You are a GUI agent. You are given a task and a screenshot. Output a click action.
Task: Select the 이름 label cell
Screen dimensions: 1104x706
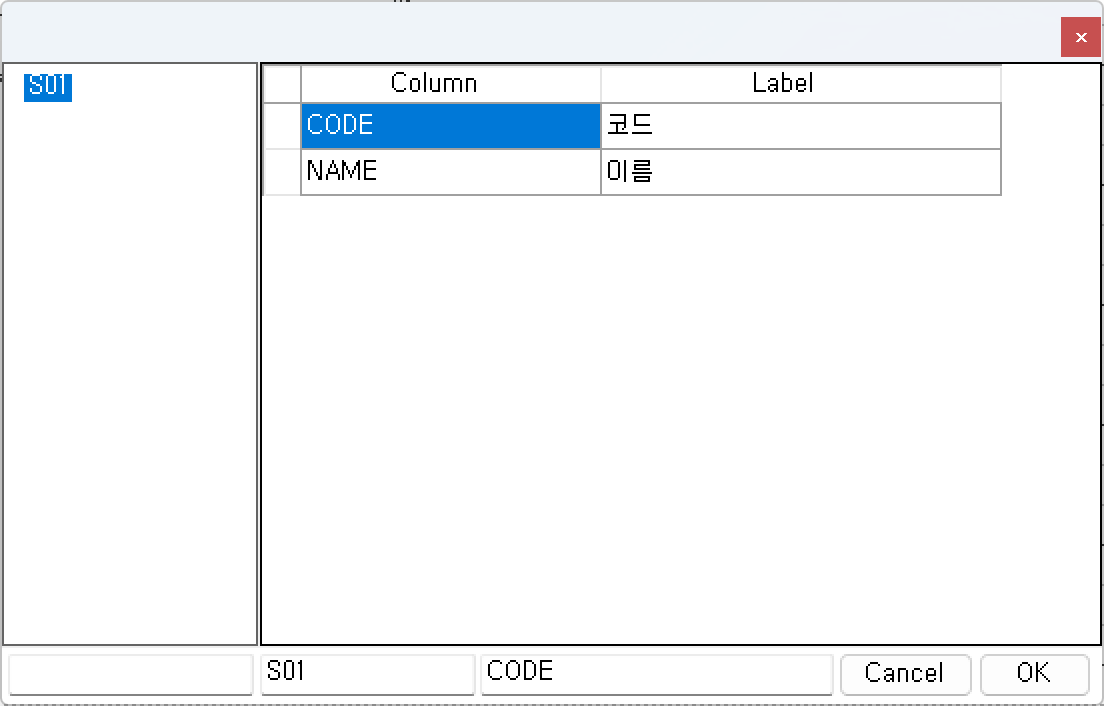tap(800, 172)
